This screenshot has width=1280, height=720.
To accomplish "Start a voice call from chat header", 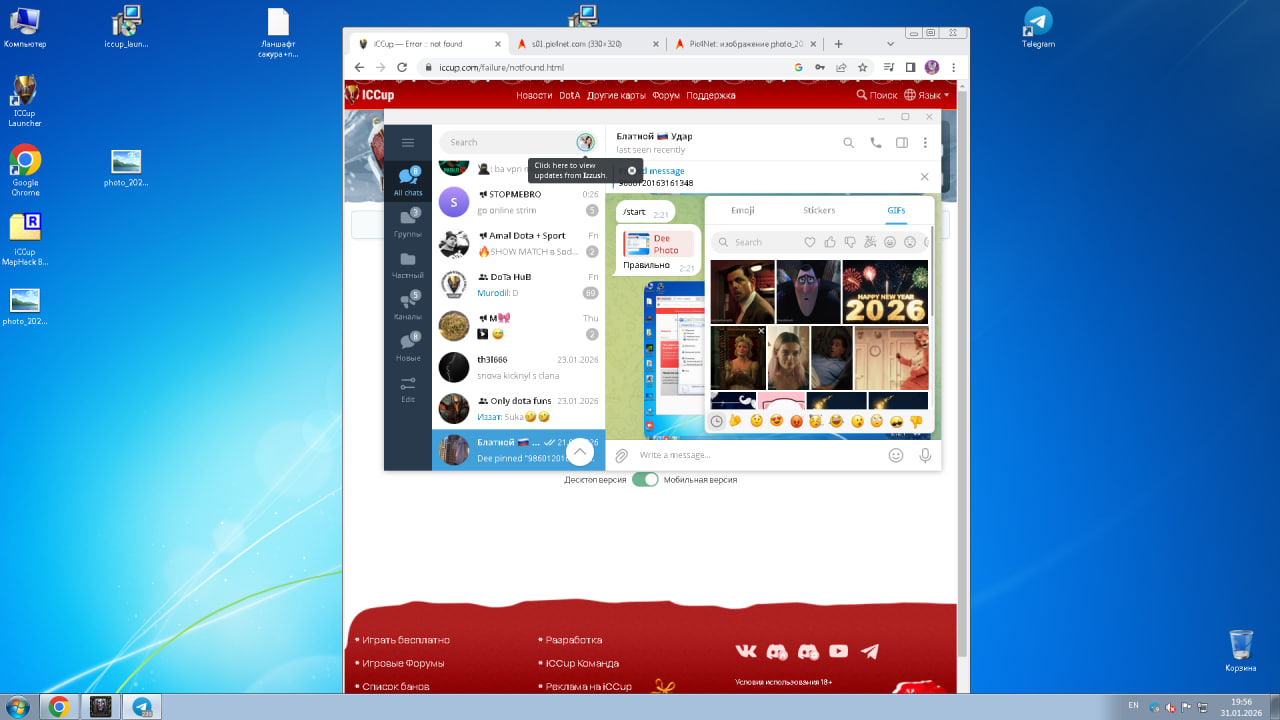I will tap(876, 143).
